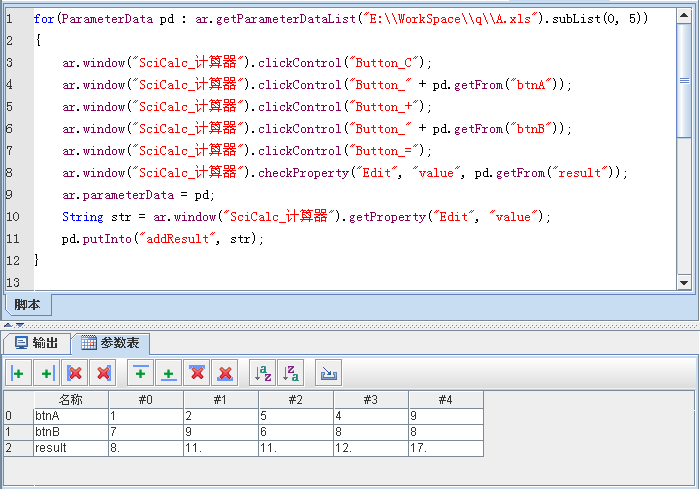The width and height of the screenshot is (700, 489).
Task: Open the 脚本 tab below the editor
Action: tap(27, 304)
